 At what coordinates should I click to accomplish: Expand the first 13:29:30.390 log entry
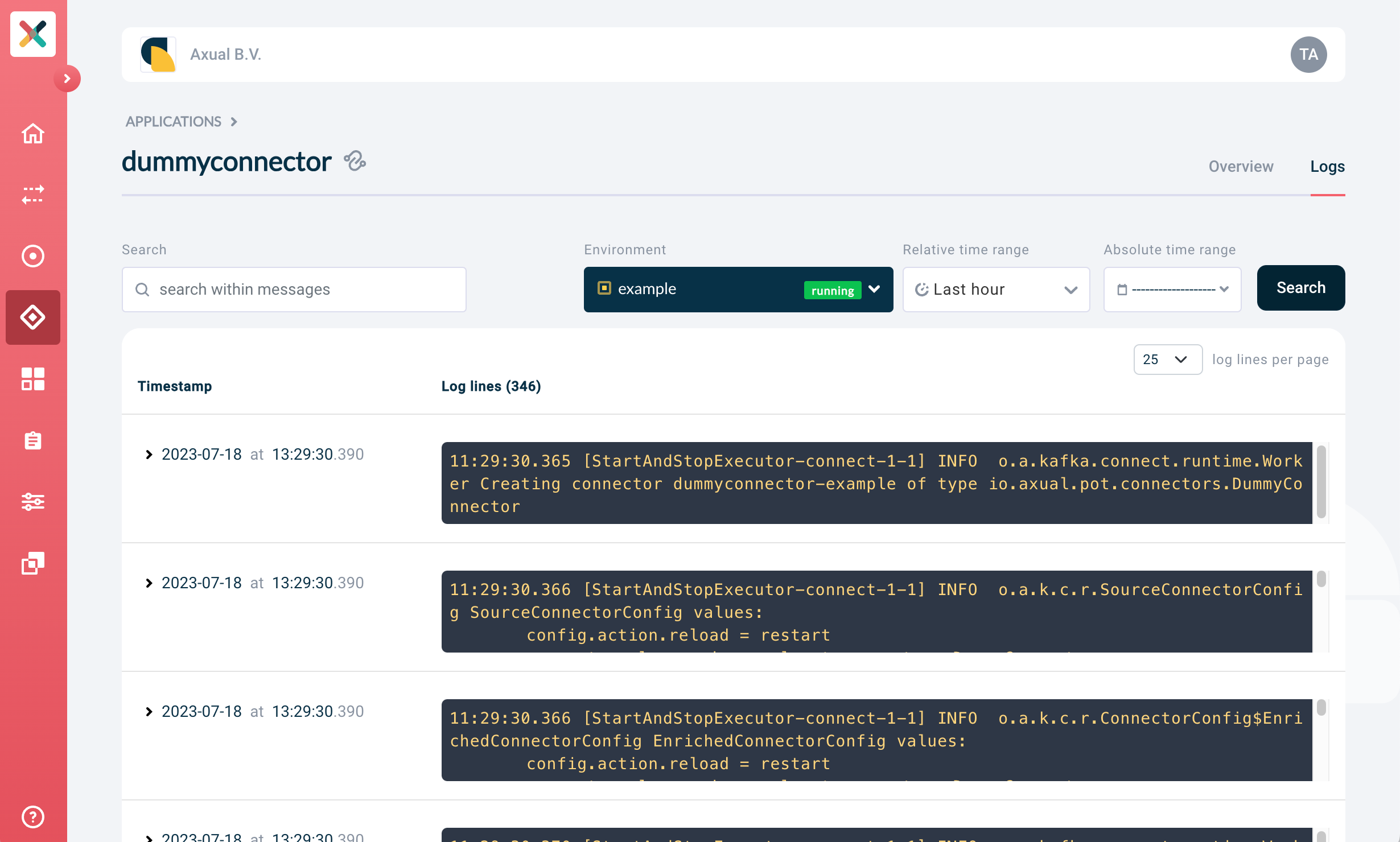pos(149,454)
